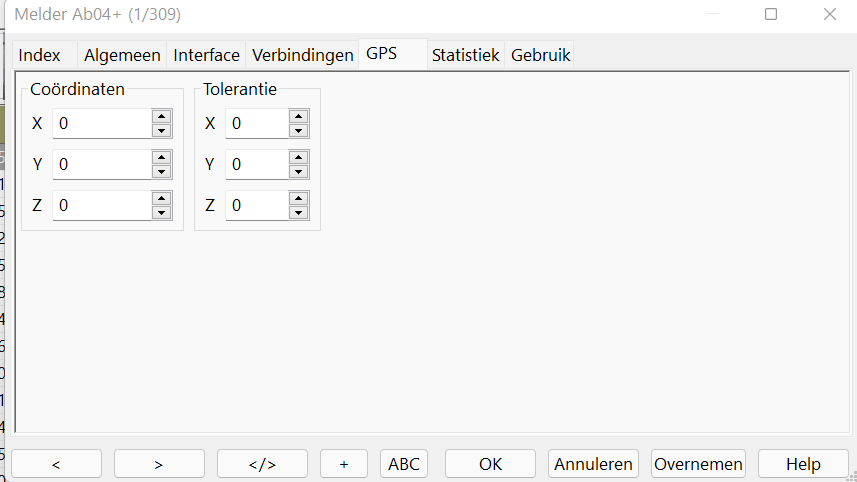857x482 pixels.
Task: Confirm with the OK button
Action: click(490, 464)
